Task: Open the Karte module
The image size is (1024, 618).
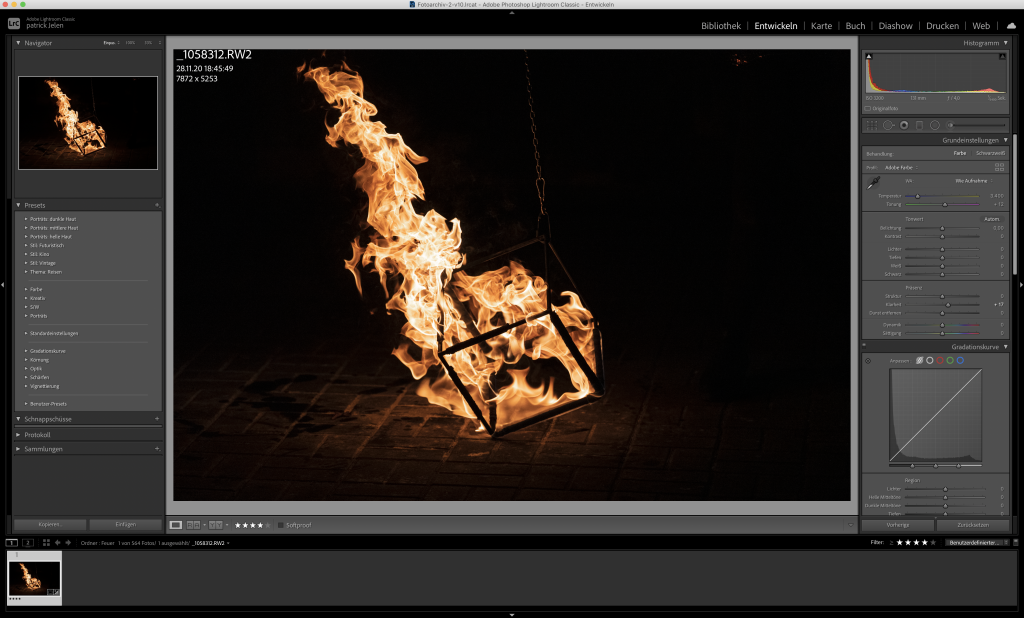Action: [821, 26]
